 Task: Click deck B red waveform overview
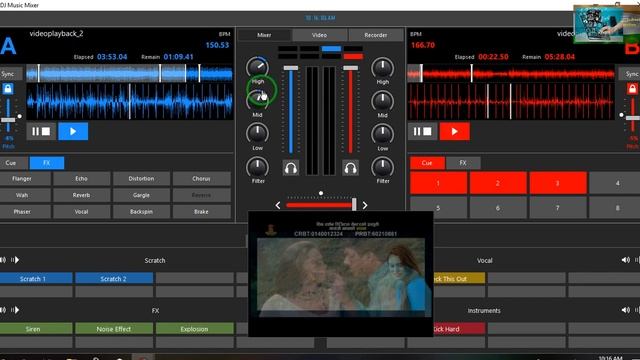click(511, 74)
